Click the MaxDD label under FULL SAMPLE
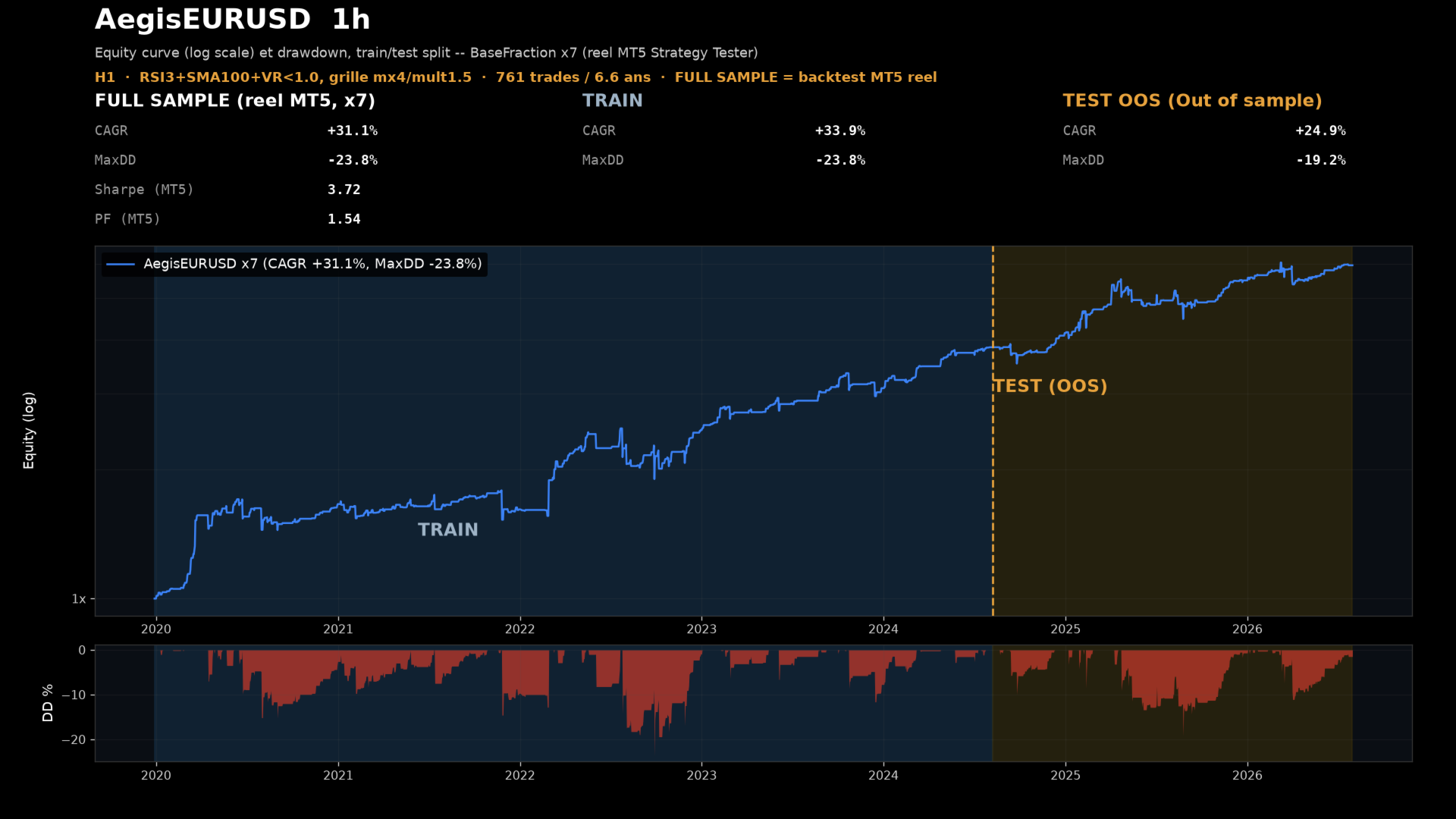Viewport: 1456px width, 819px height. (115, 160)
